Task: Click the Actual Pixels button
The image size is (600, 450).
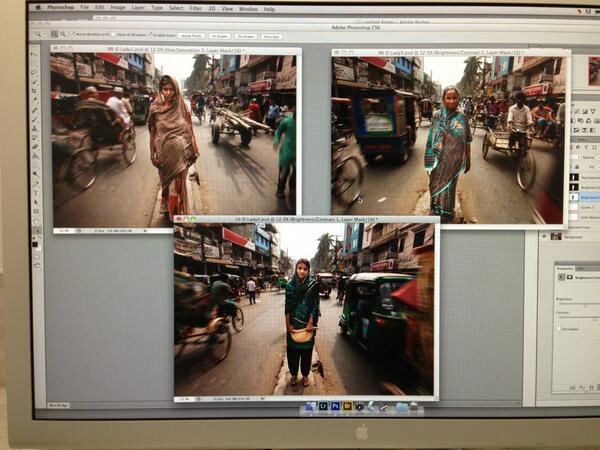Action: click(191, 36)
